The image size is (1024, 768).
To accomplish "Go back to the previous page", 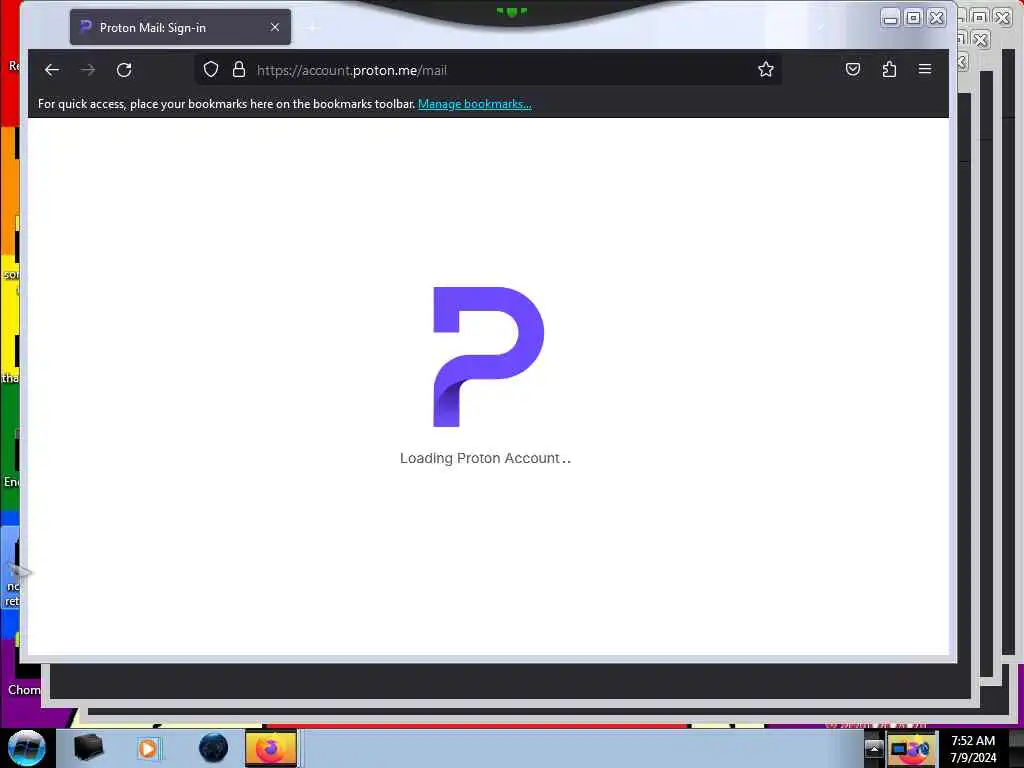I will coord(52,70).
